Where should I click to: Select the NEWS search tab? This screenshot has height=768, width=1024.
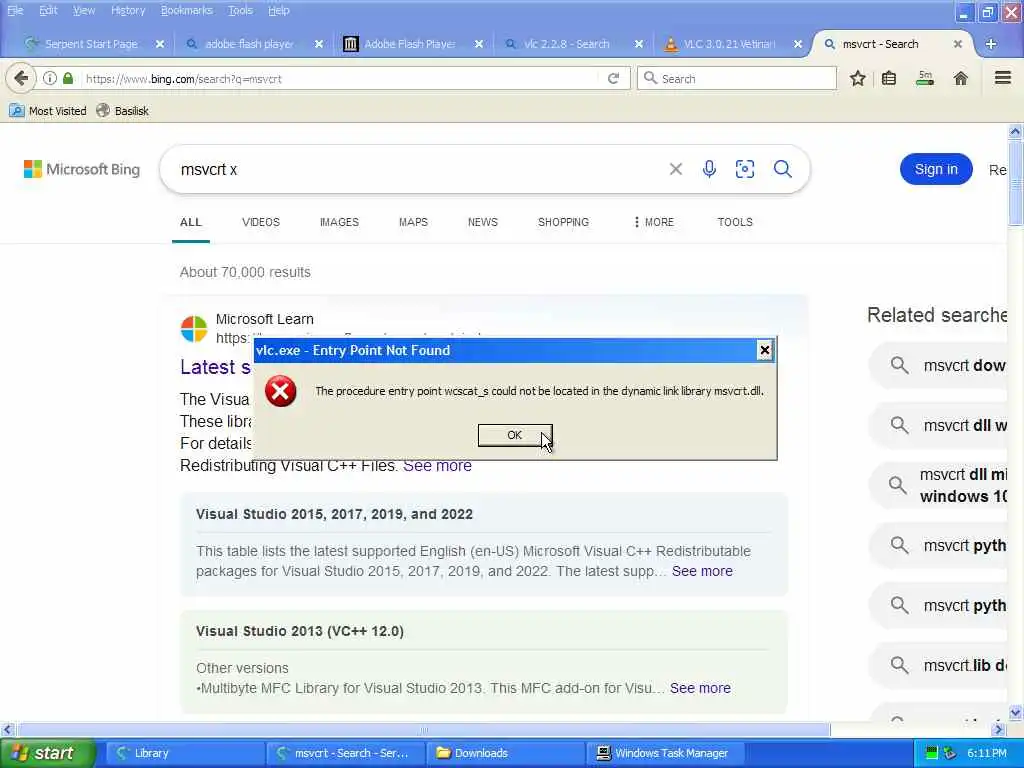(x=483, y=222)
